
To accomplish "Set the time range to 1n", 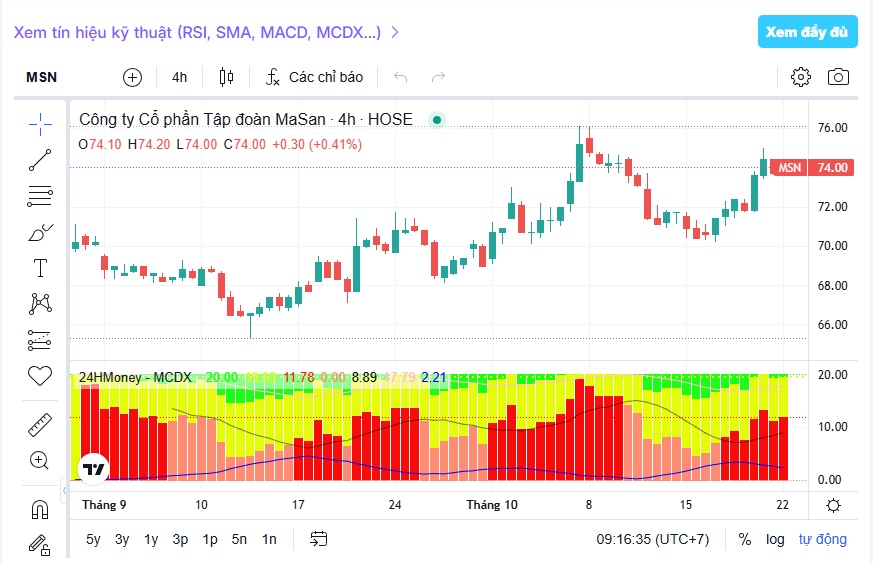I will click(x=269, y=539).
